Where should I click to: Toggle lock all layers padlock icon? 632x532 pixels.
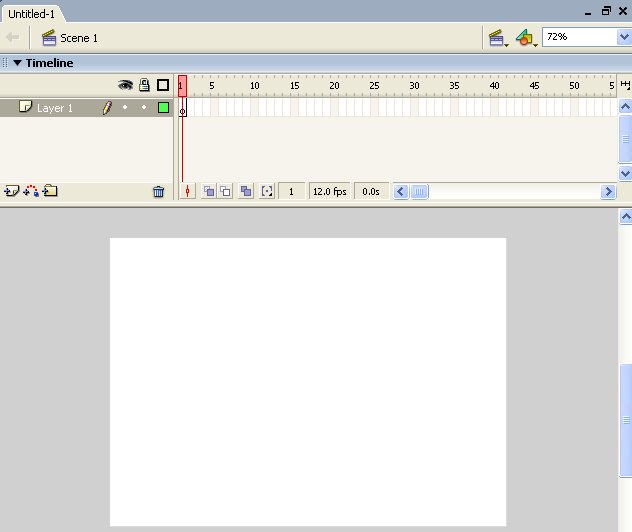144,85
